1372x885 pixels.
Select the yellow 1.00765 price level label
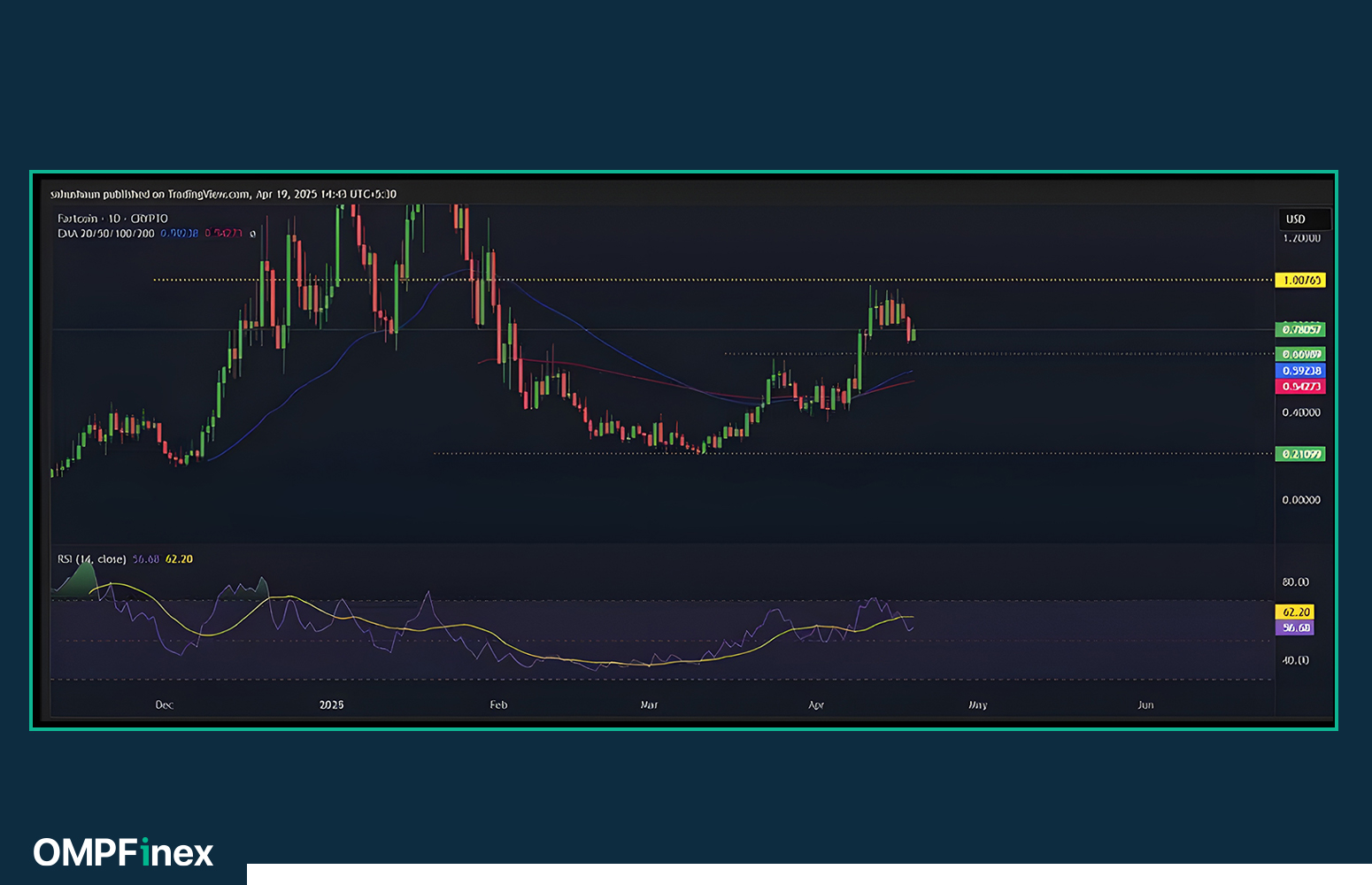tap(1299, 281)
